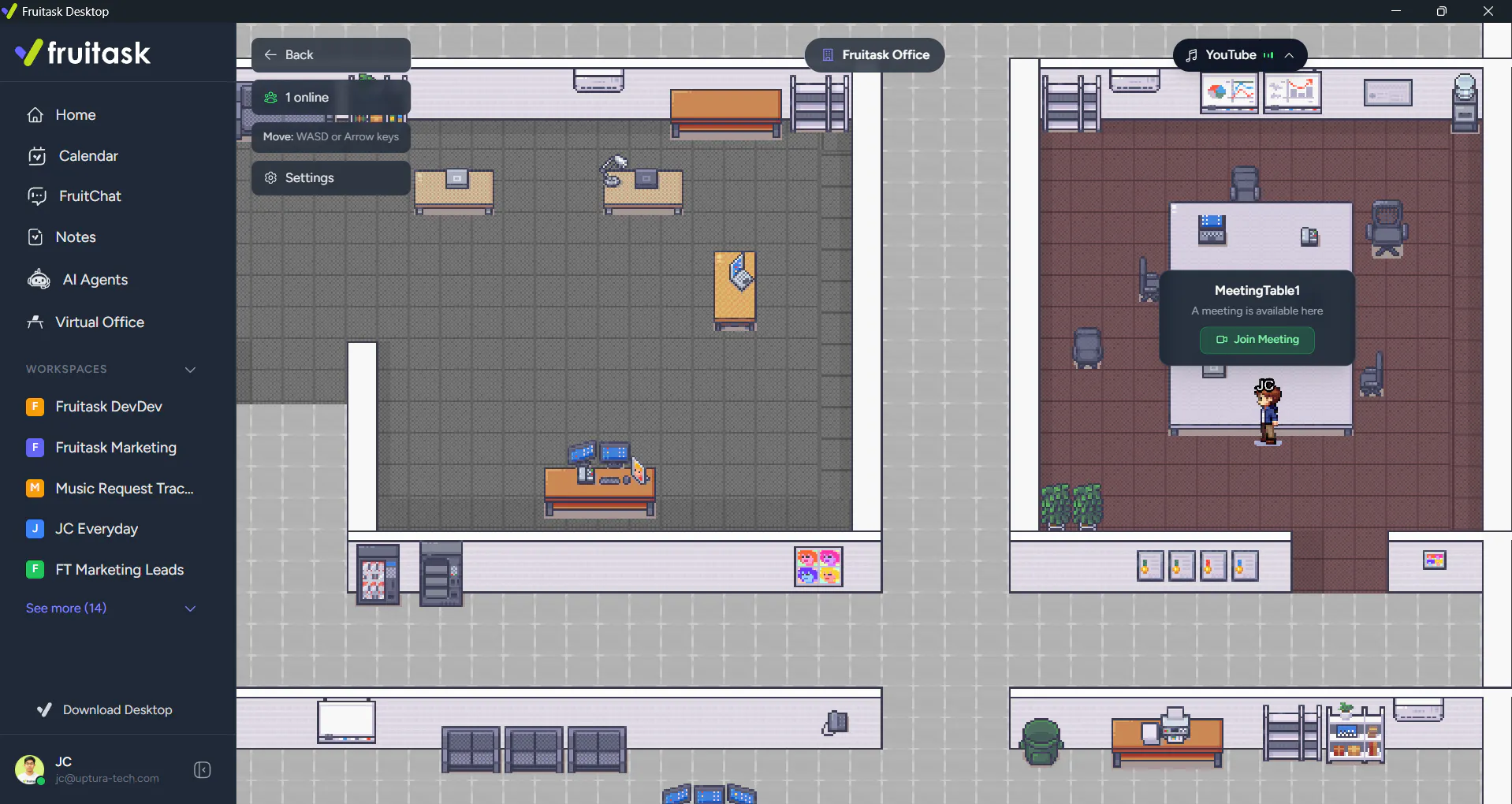1512x804 pixels.
Task: Click the orange F DevDev workspace badge
Action: click(35, 407)
